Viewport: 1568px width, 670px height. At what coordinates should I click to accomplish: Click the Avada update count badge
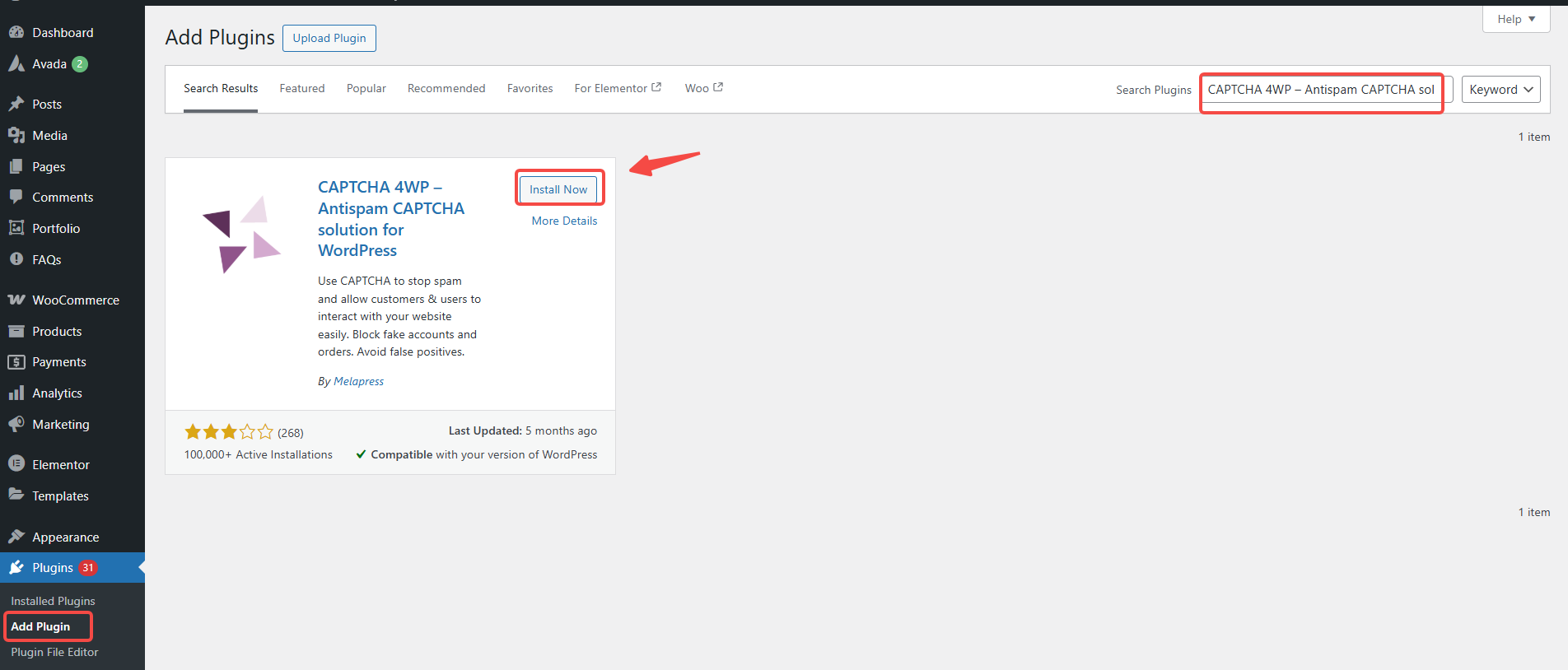80,63
